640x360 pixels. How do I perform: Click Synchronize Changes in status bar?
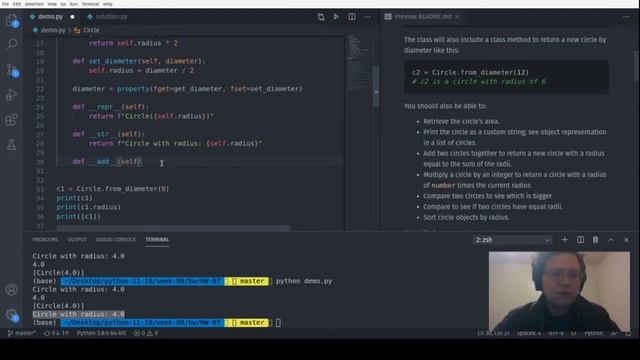click(56, 333)
